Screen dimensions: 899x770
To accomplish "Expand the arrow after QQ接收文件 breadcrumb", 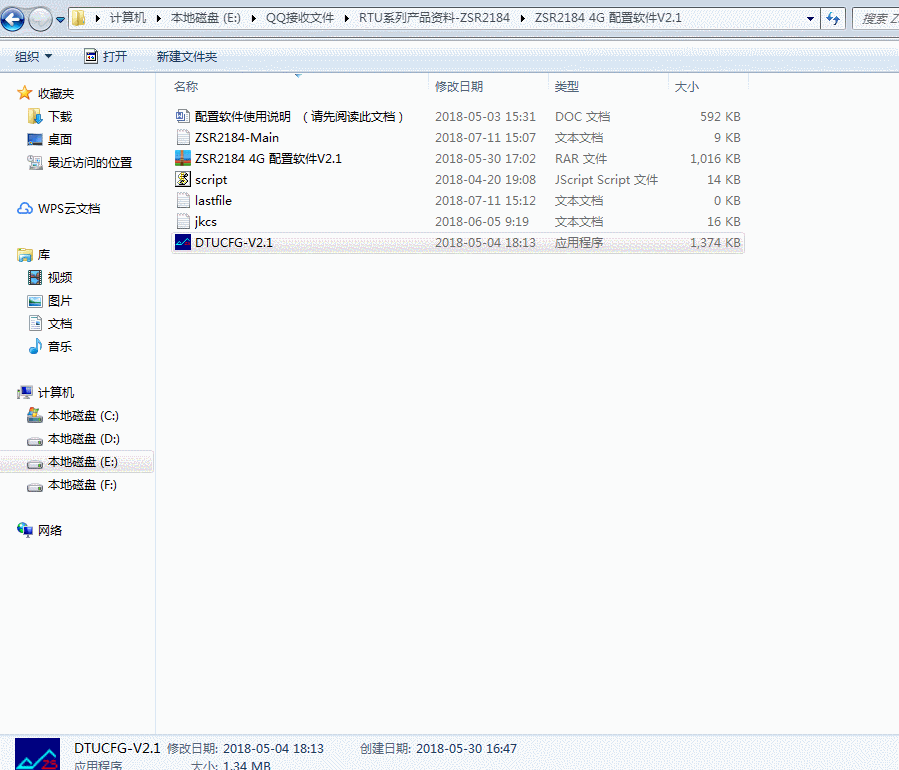I will 347,18.
